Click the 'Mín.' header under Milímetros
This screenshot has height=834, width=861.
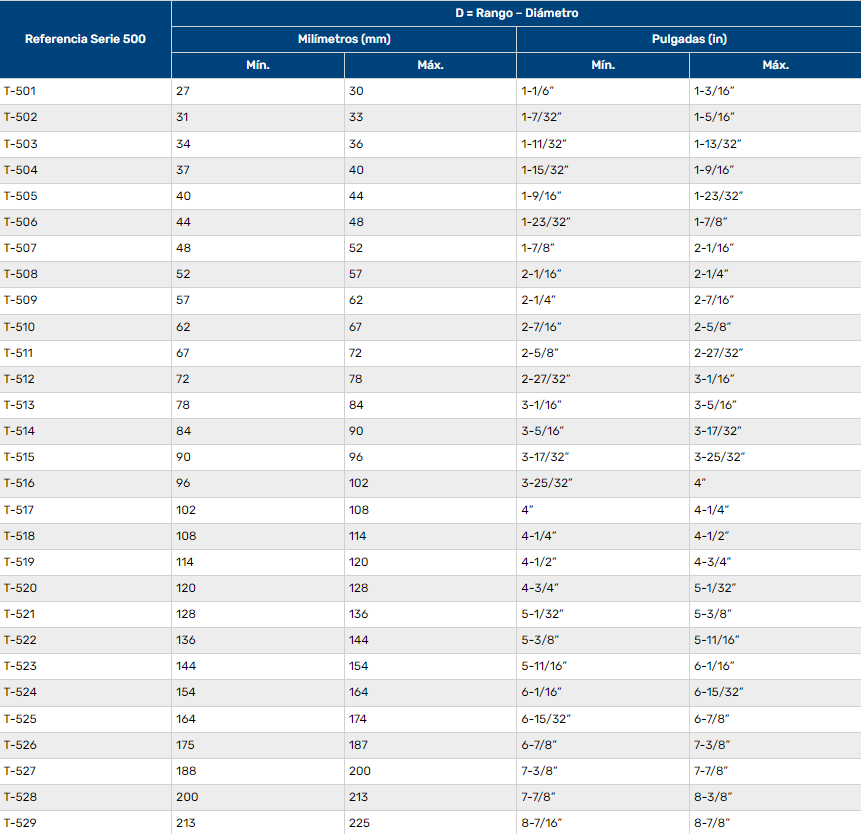pyautogui.click(x=258, y=65)
